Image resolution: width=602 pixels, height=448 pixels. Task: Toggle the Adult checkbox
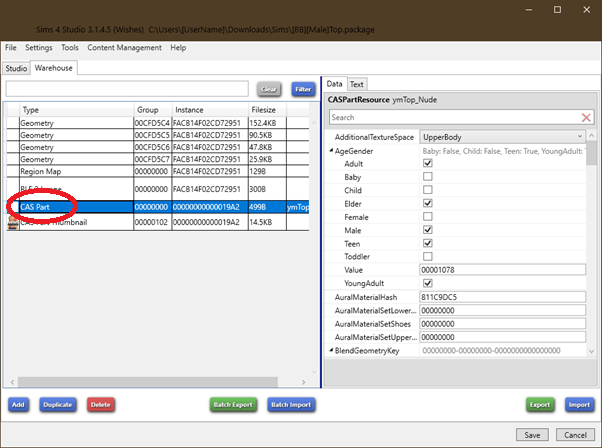pyautogui.click(x=427, y=163)
